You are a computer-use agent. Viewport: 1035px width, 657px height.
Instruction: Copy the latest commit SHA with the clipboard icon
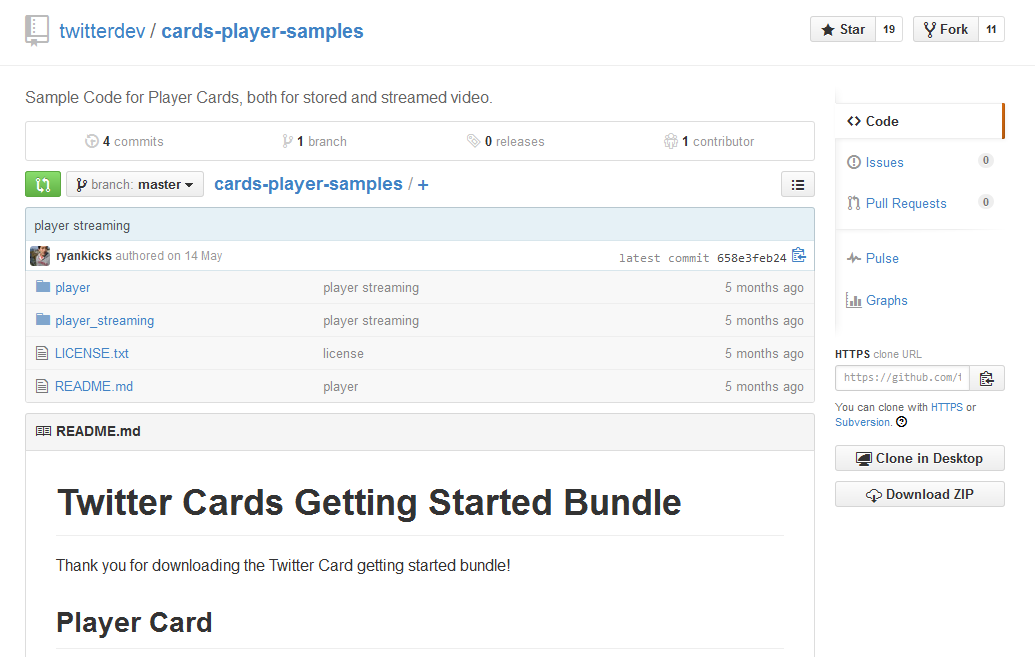tap(799, 256)
